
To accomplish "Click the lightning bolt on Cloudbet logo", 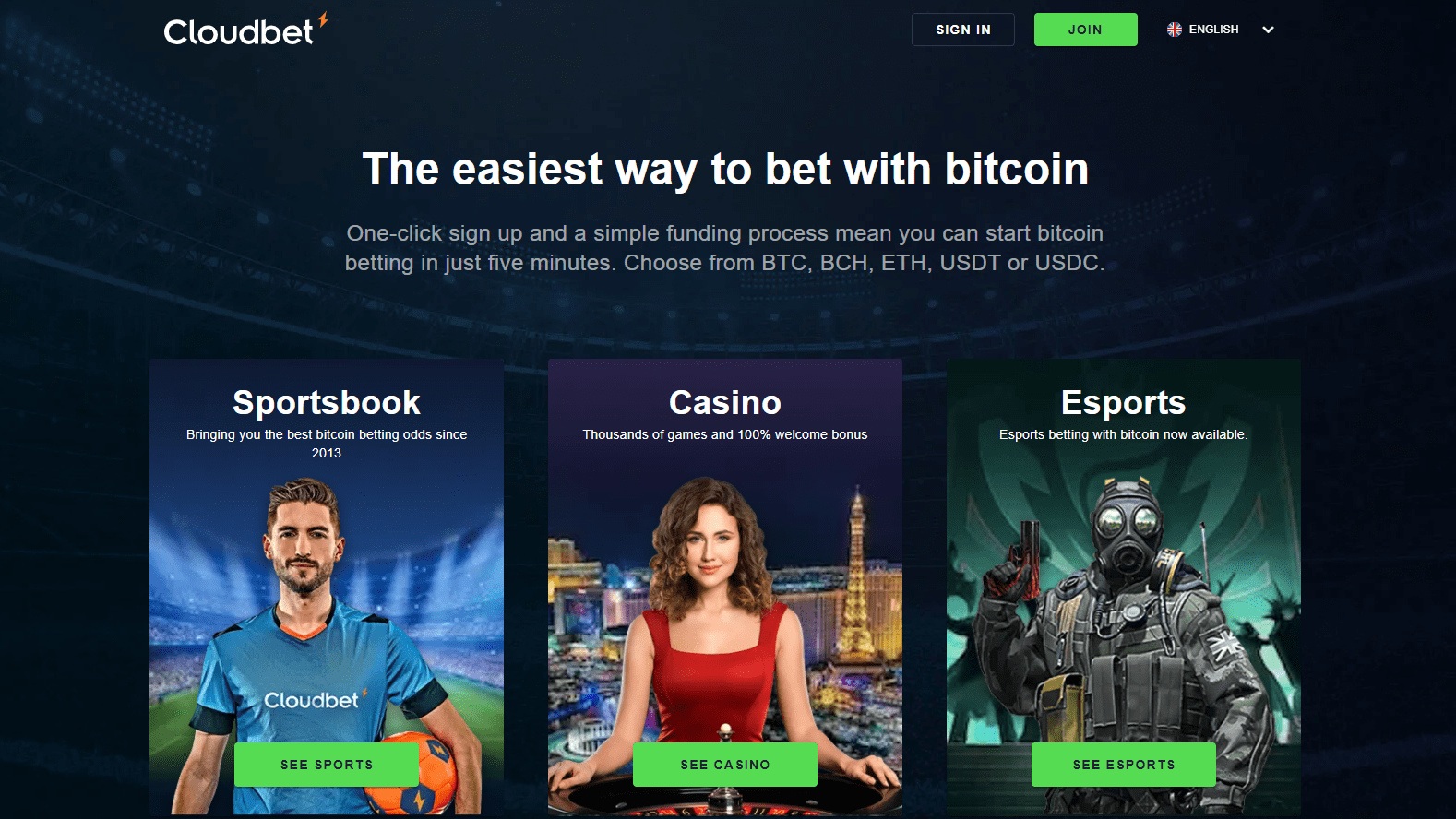I will pos(323,19).
